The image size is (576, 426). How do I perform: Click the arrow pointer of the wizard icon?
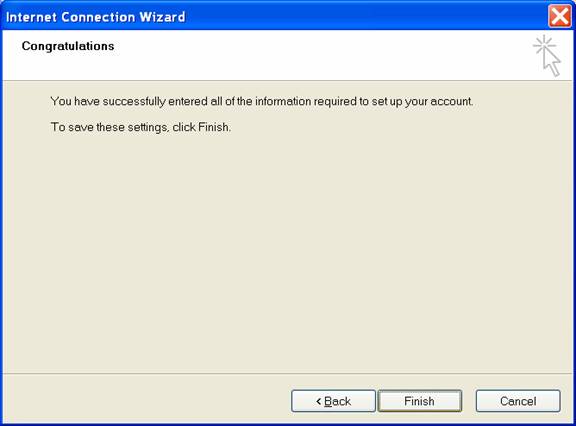click(552, 62)
